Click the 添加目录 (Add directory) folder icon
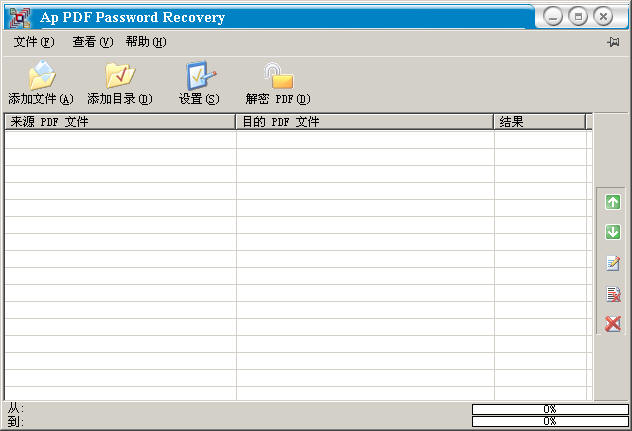 tap(119, 76)
